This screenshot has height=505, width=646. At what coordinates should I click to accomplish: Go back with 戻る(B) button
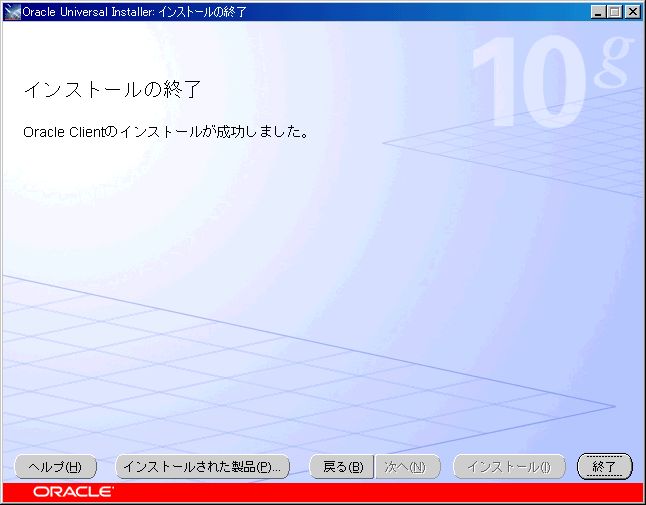[342, 467]
